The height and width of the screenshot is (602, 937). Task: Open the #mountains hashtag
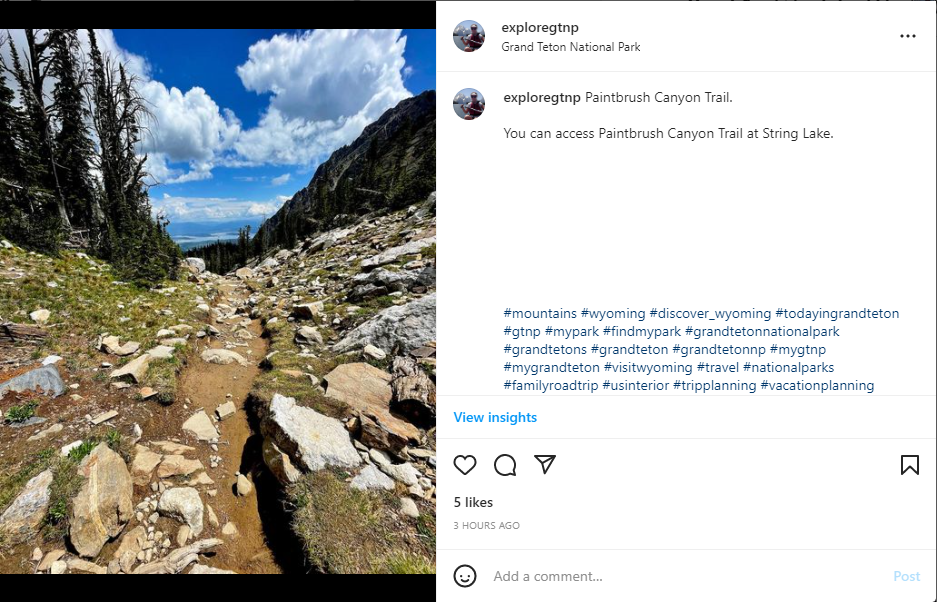pos(540,314)
